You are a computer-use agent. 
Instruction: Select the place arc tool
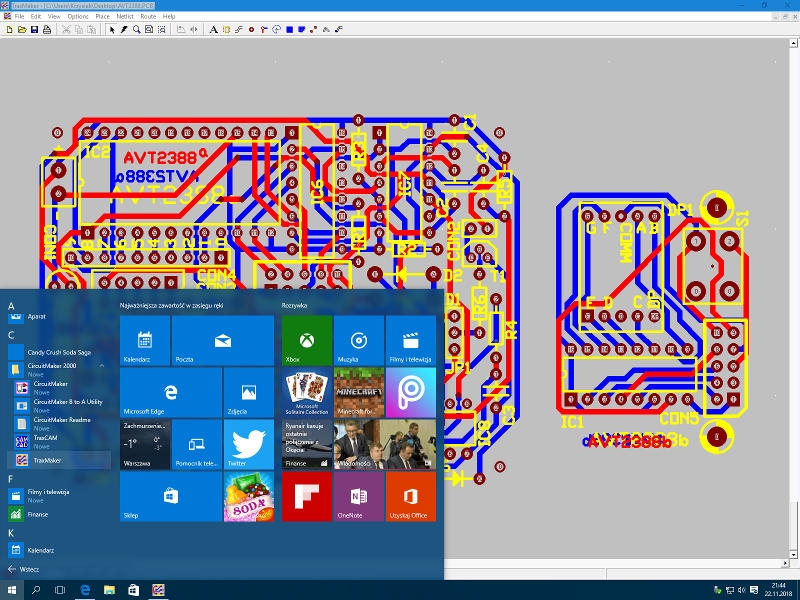pyautogui.click(x=277, y=30)
